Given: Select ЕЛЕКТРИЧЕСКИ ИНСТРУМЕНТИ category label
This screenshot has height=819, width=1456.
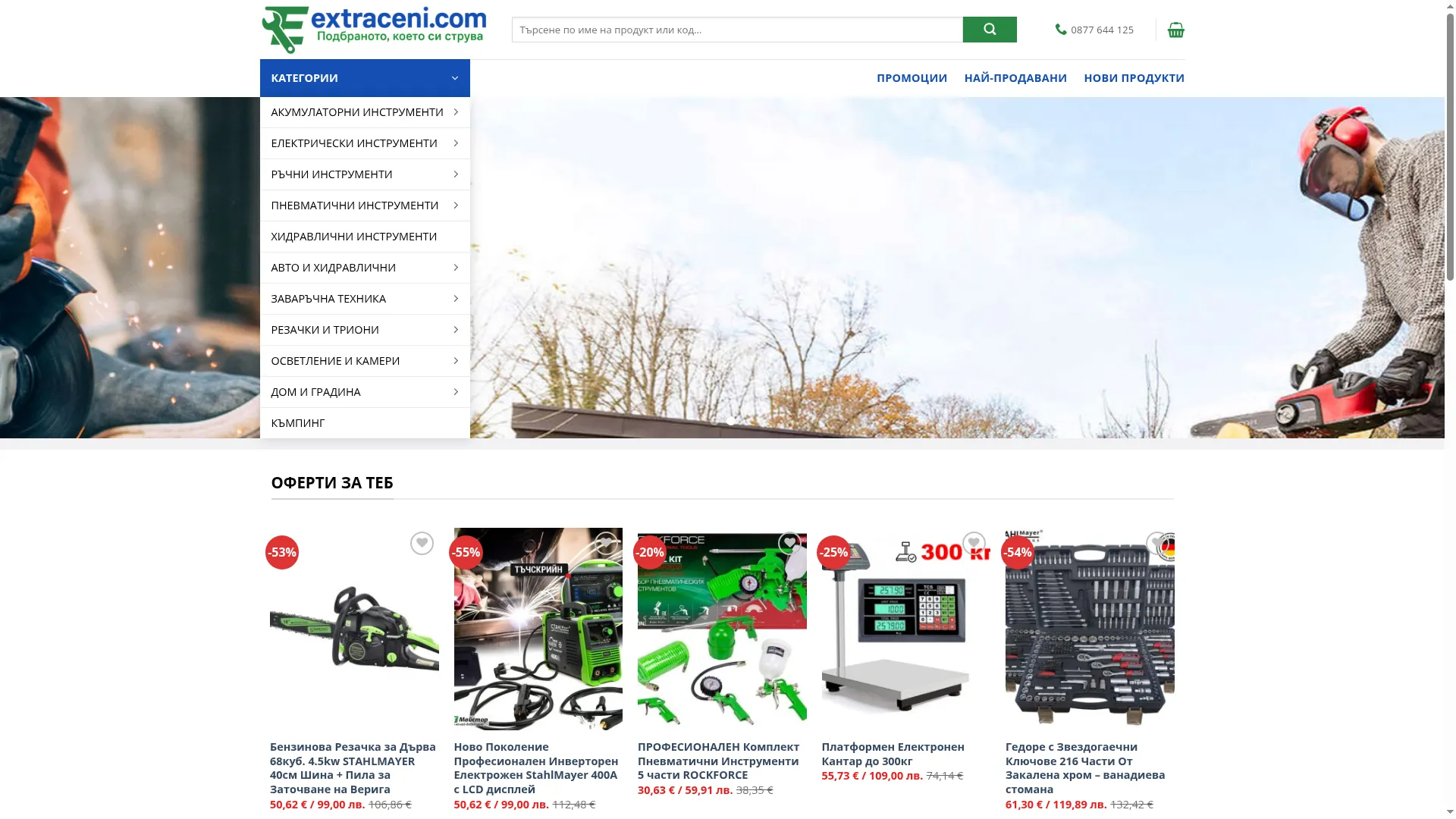Looking at the screenshot, I should (354, 143).
